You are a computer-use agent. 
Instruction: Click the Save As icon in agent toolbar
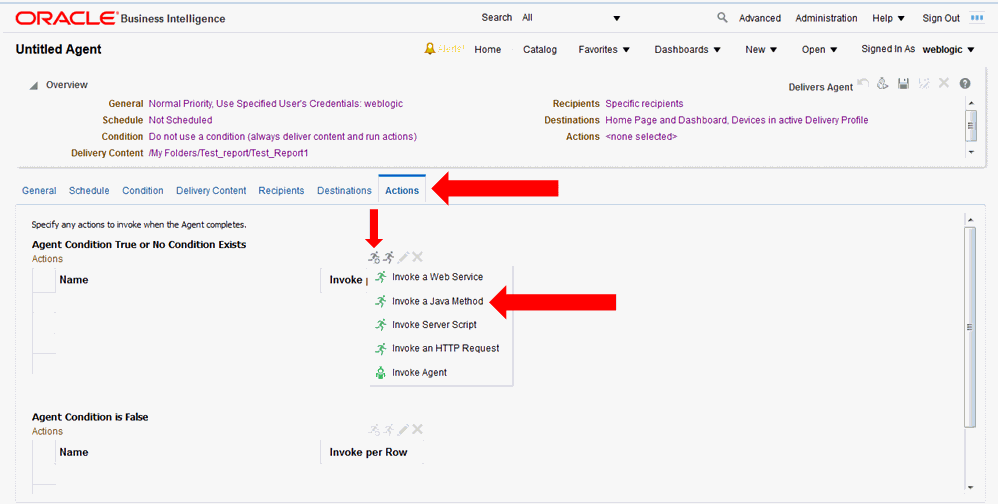point(924,83)
